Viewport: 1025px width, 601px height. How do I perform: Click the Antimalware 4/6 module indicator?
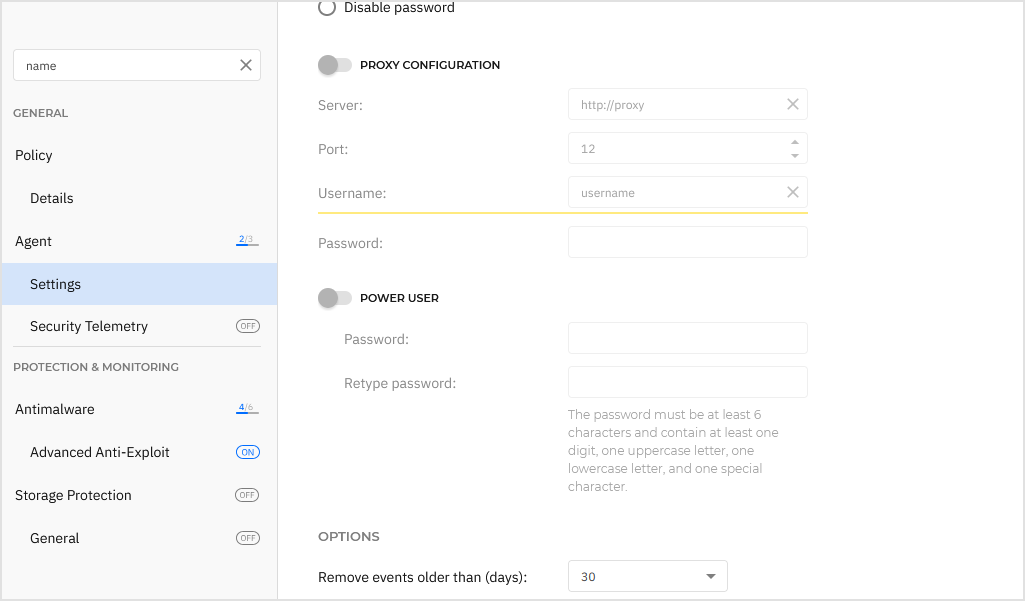246,409
